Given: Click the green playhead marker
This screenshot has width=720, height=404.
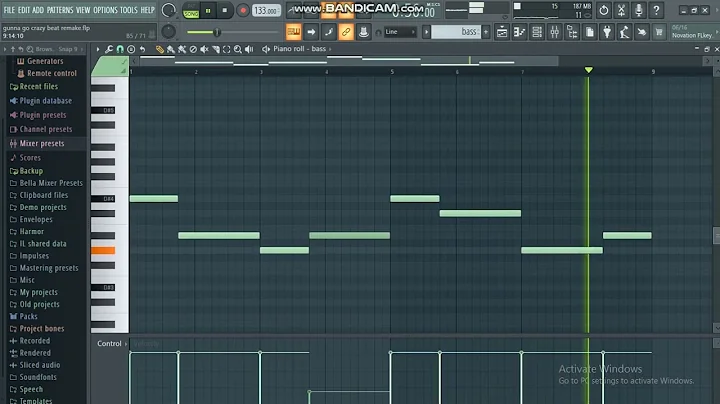Looking at the screenshot, I should pyautogui.click(x=588, y=70).
